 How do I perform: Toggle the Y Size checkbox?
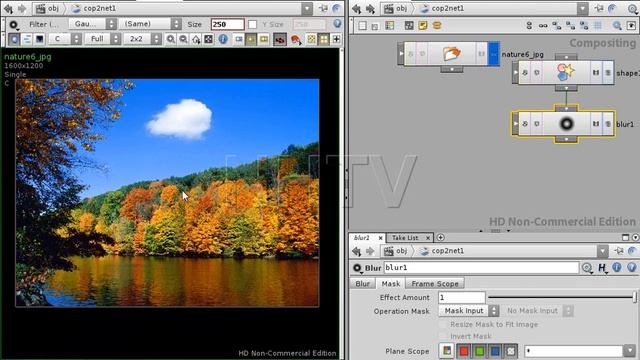(252, 24)
